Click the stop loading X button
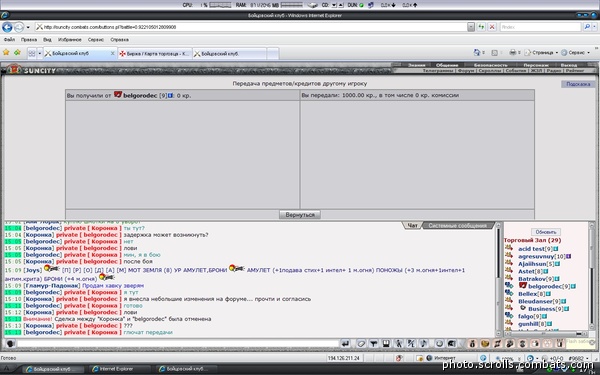 coord(492,27)
